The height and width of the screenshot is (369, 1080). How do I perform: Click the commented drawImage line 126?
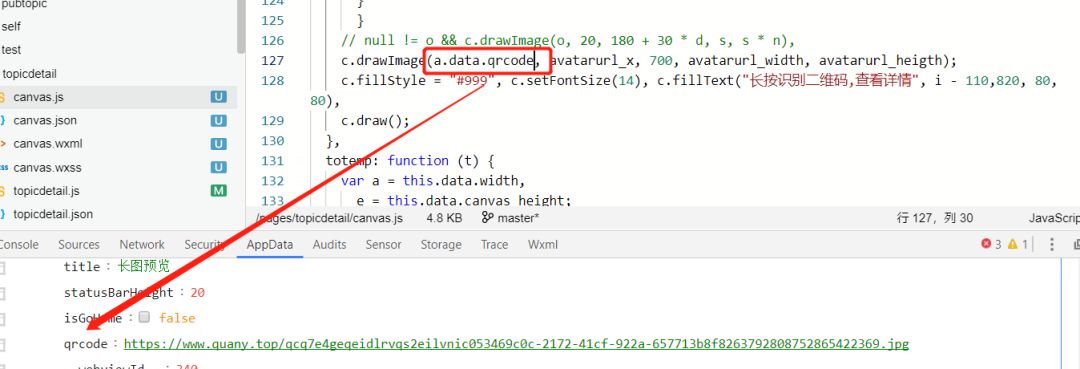(x=568, y=41)
